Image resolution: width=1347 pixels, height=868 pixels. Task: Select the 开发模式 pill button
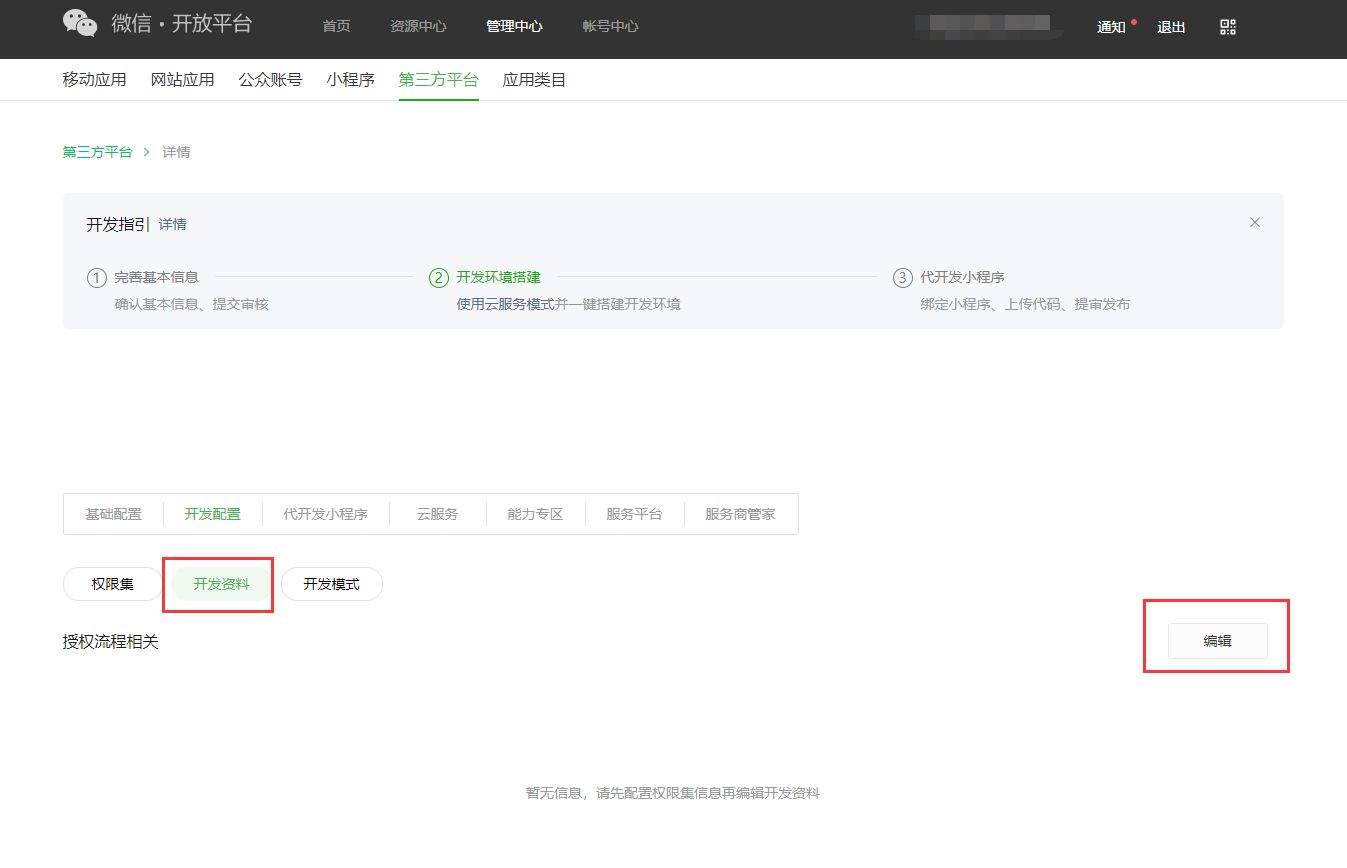pos(331,584)
